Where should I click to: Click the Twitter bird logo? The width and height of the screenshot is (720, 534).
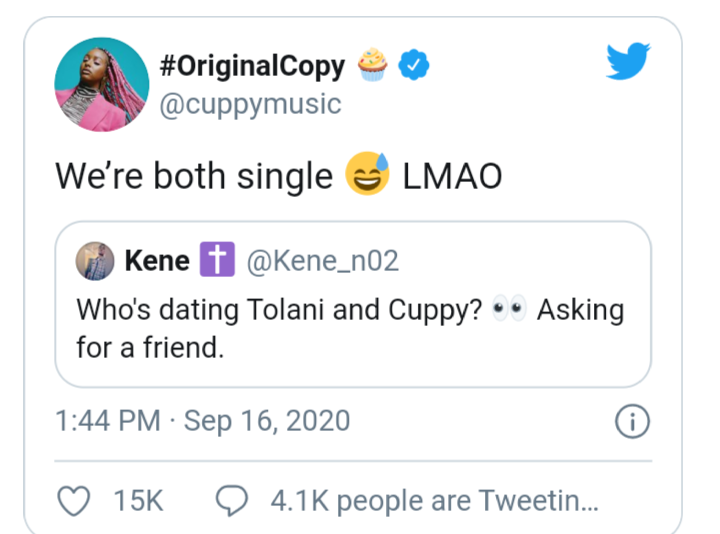point(628,62)
